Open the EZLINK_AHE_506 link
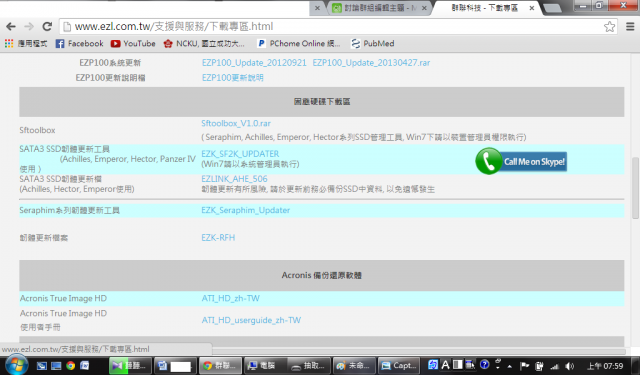The width and height of the screenshot is (640, 375). 234,179
